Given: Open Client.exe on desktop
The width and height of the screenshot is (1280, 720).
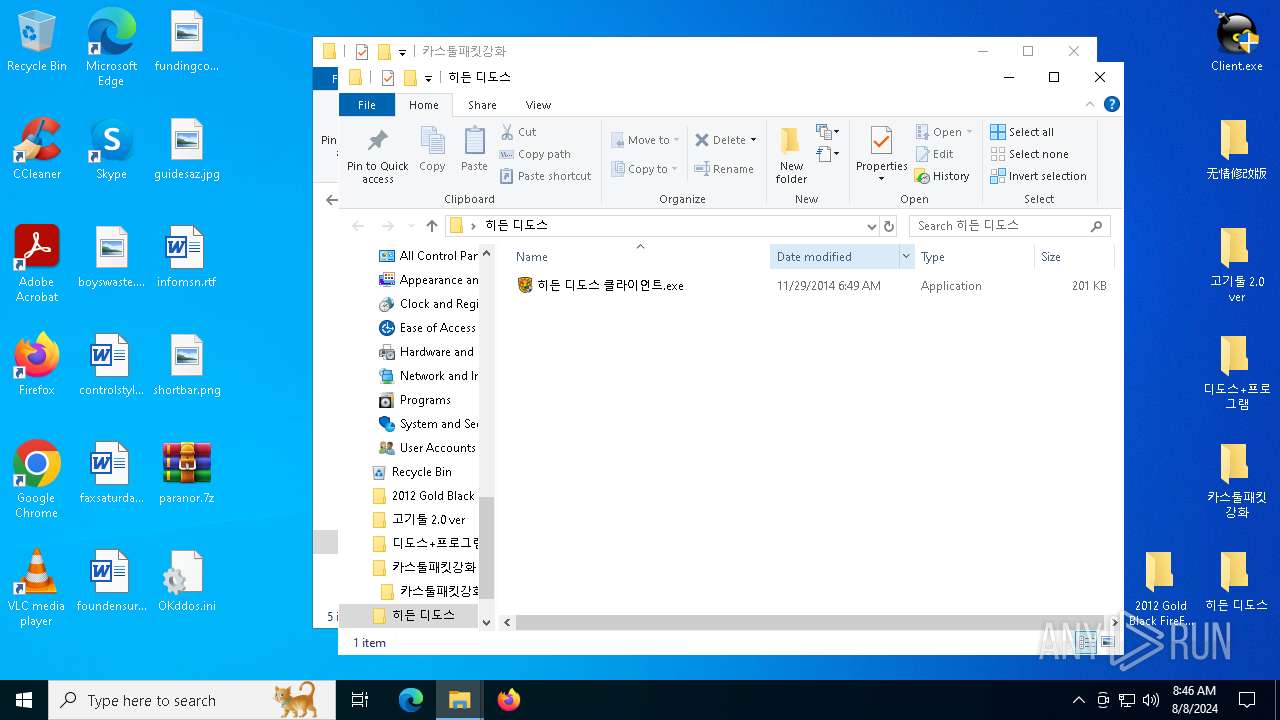Looking at the screenshot, I should click(x=1237, y=42).
